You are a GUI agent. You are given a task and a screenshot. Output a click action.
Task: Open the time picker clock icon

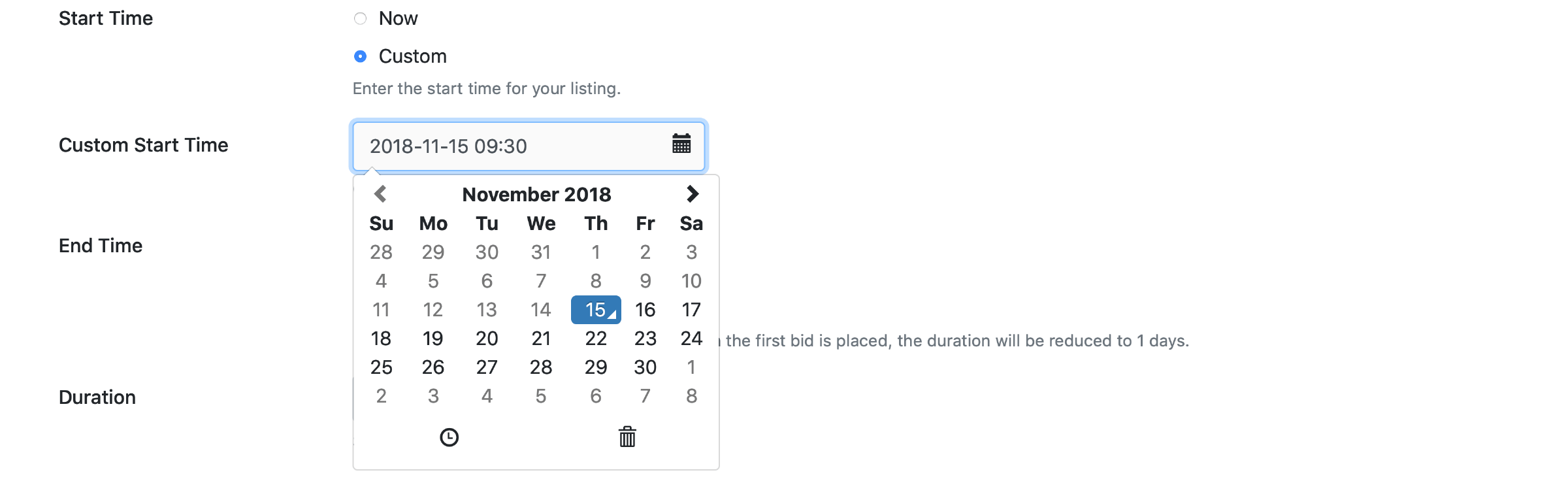pos(449,437)
